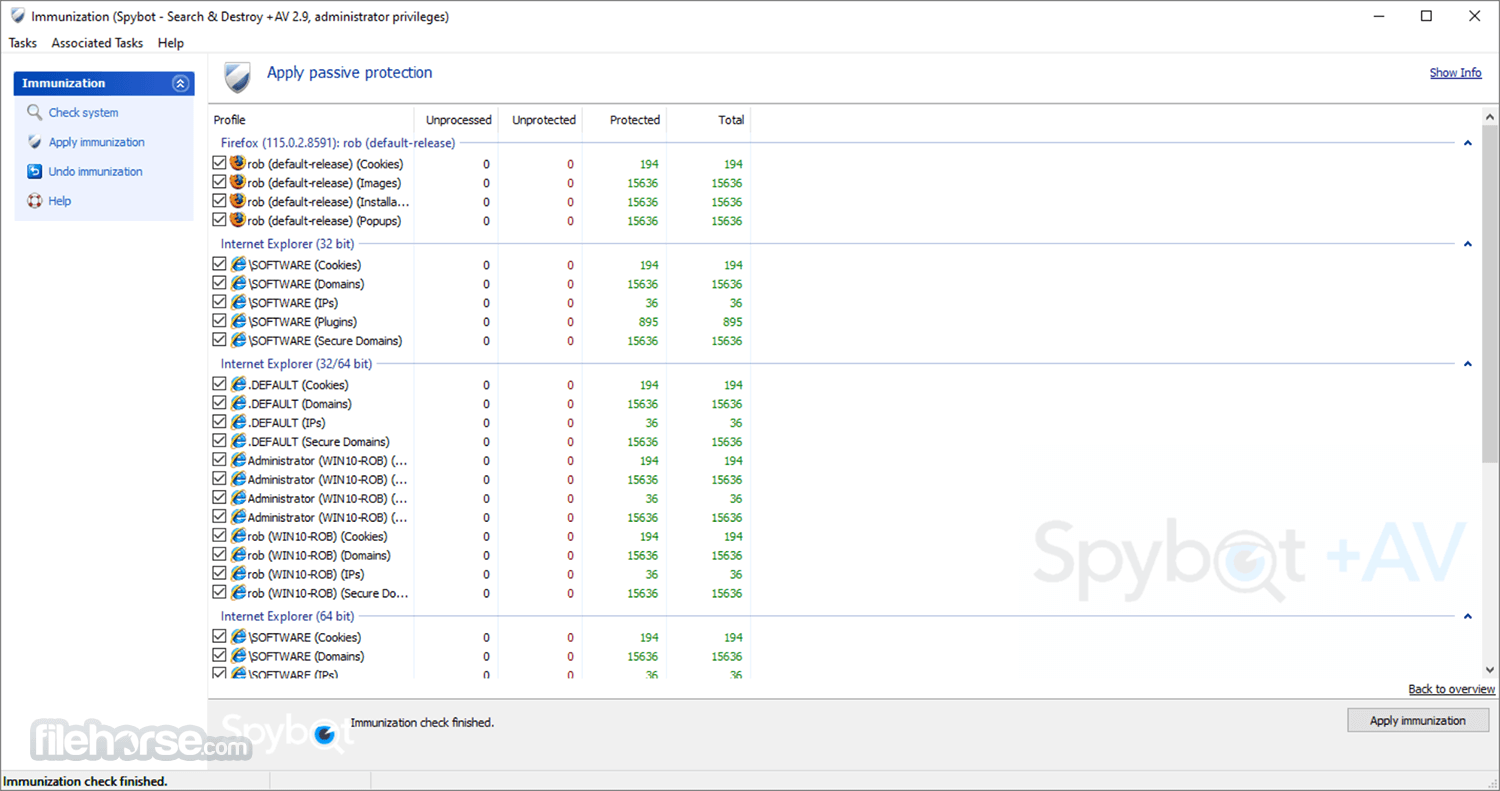Image resolution: width=1500 pixels, height=791 pixels.
Task: Uncheck the rob (WIN10-ROB) (Cookies) checkbox
Action: point(220,536)
